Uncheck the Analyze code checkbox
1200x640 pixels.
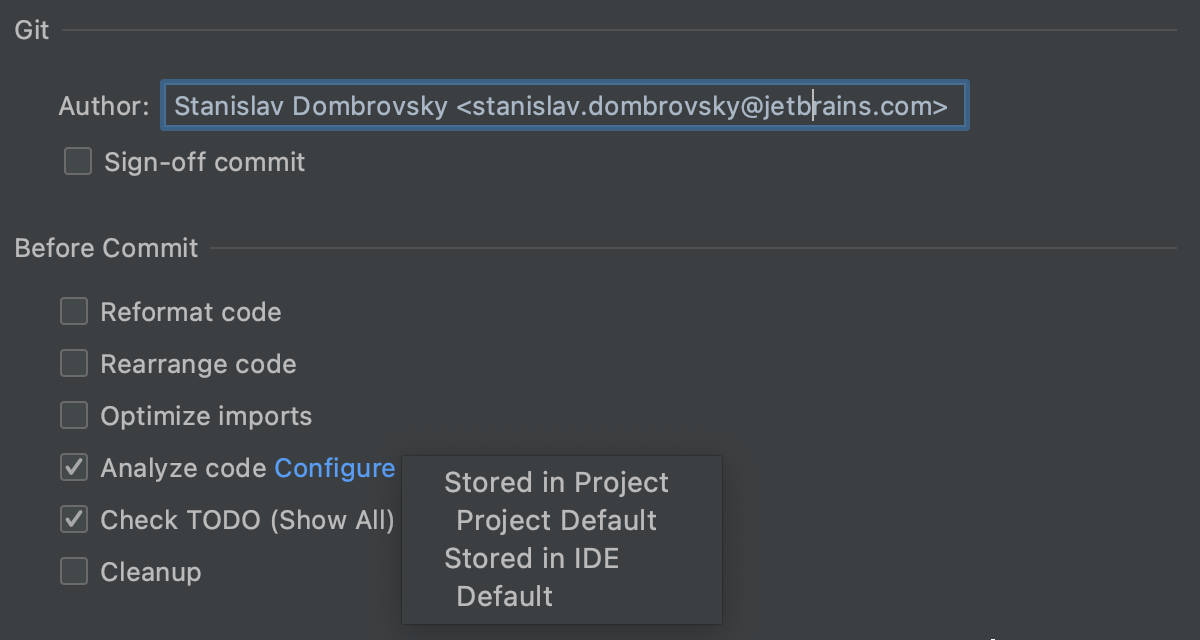click(74, 467)
